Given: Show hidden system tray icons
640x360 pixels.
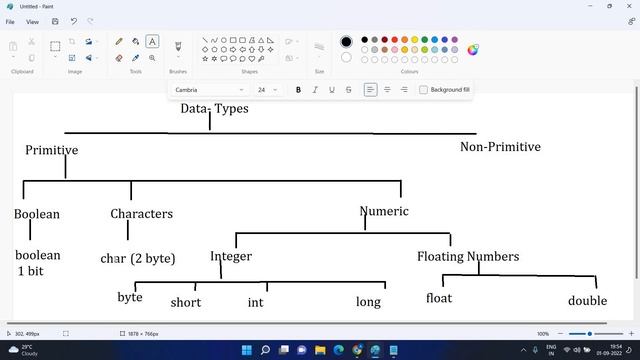Looking at the screenshot, I should point(523,350).
